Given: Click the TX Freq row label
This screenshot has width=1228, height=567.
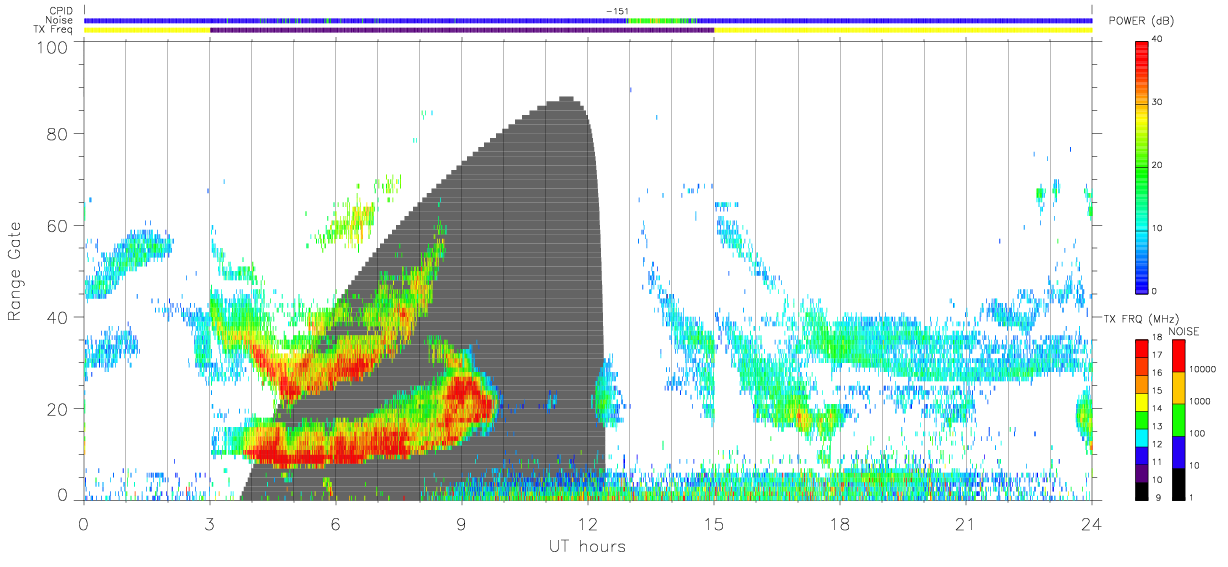Looking at the screenshot, I should 53,30.
